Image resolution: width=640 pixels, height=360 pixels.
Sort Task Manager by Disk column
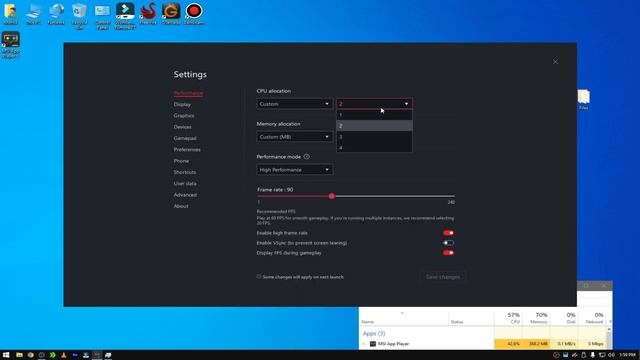tap(564, 318)
